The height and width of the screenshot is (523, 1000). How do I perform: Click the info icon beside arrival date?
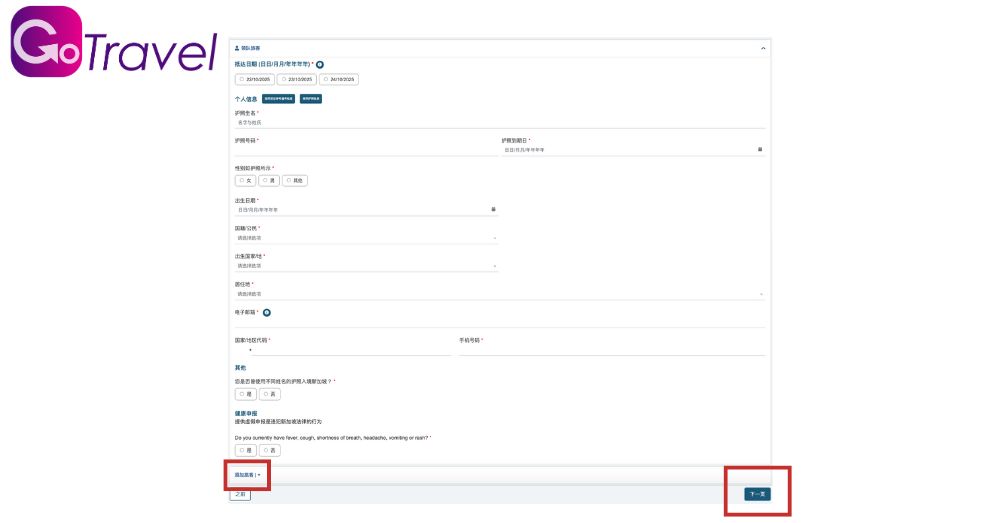tap(320, 64)
